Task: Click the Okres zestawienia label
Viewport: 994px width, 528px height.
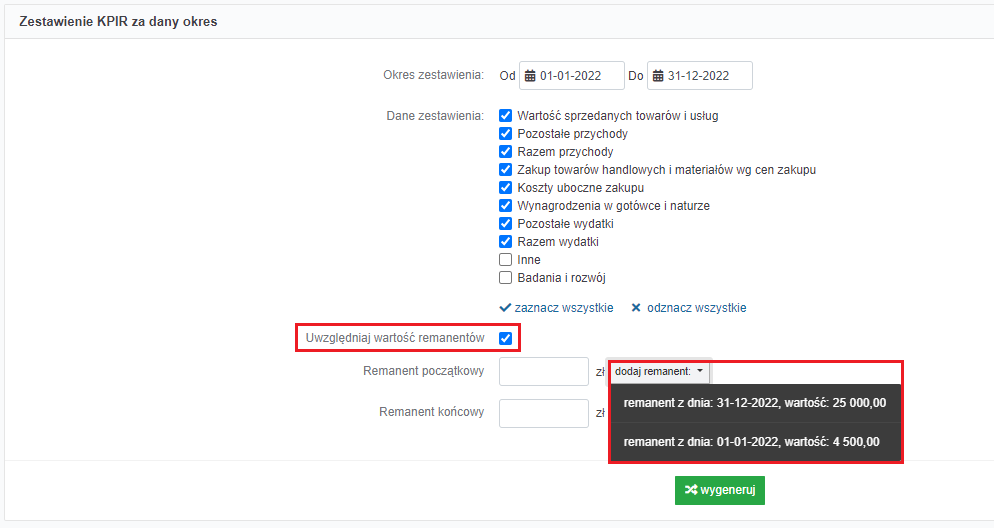Action: coord(434,75)
